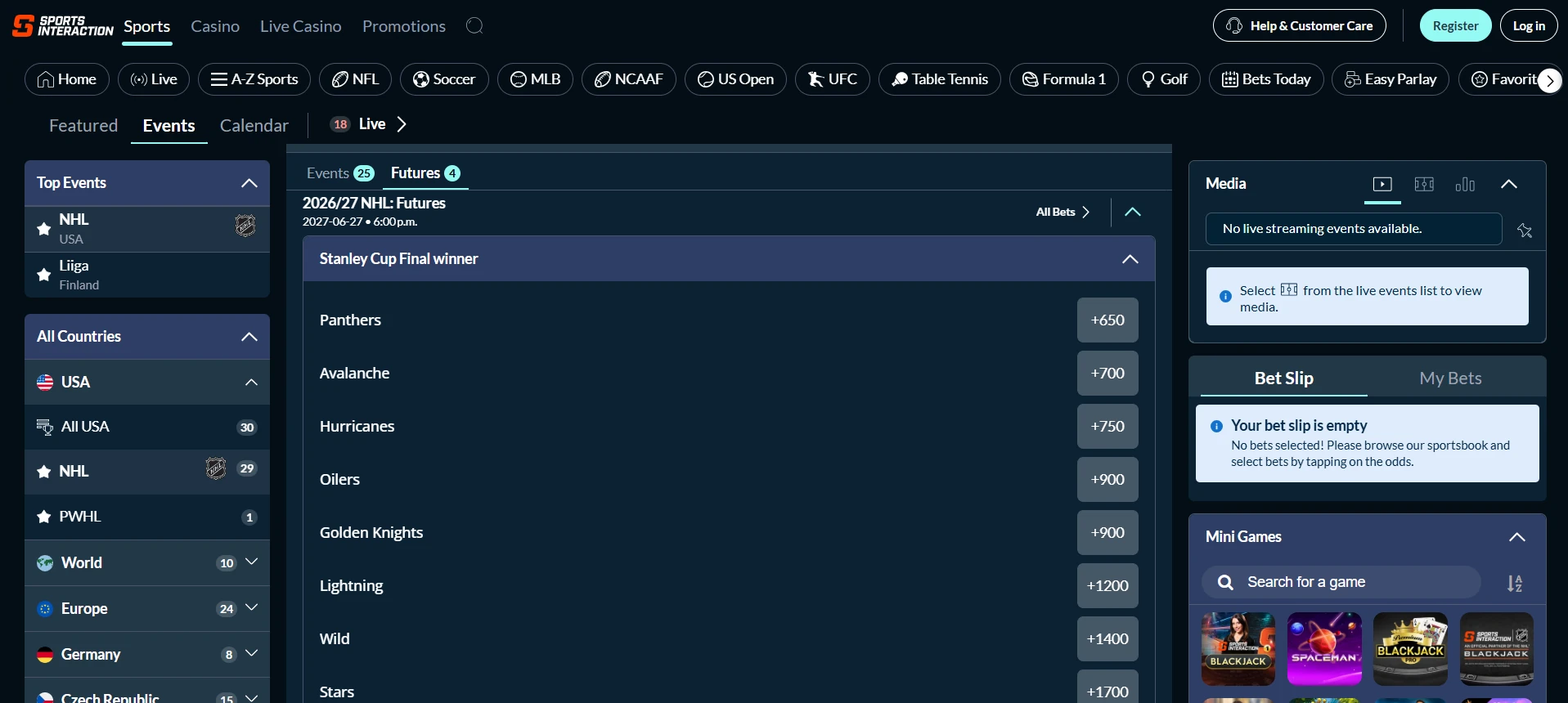Viewport: 1568px width, 703px height.
Task: Switch to the Events 25 tab
Action: [340, 173]
